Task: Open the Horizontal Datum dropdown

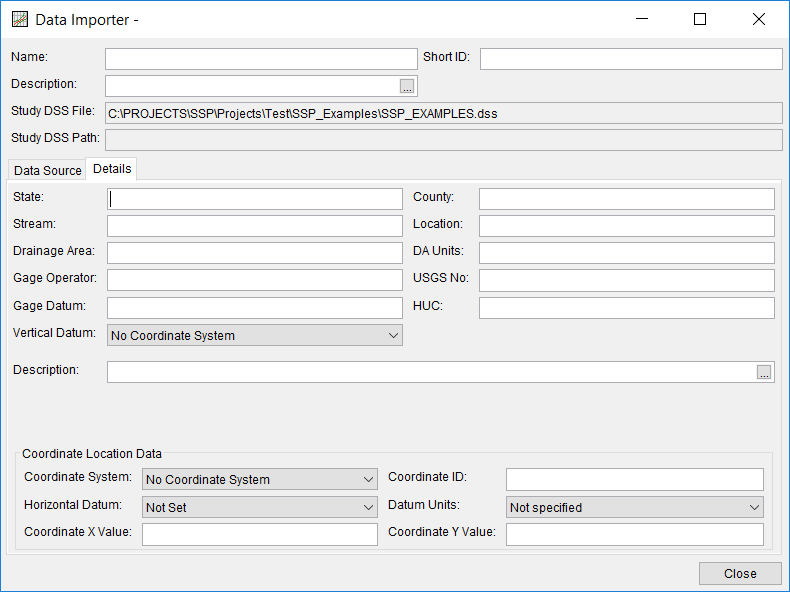Action: pos(260,507)
